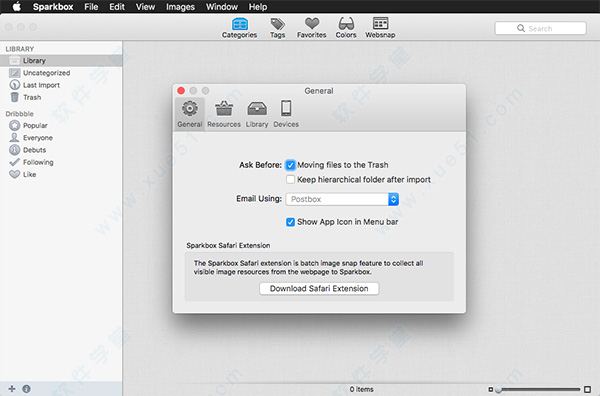Click large thumbnail size icon
The height and width of the screenshot is (396, 600).
(588, 389)
